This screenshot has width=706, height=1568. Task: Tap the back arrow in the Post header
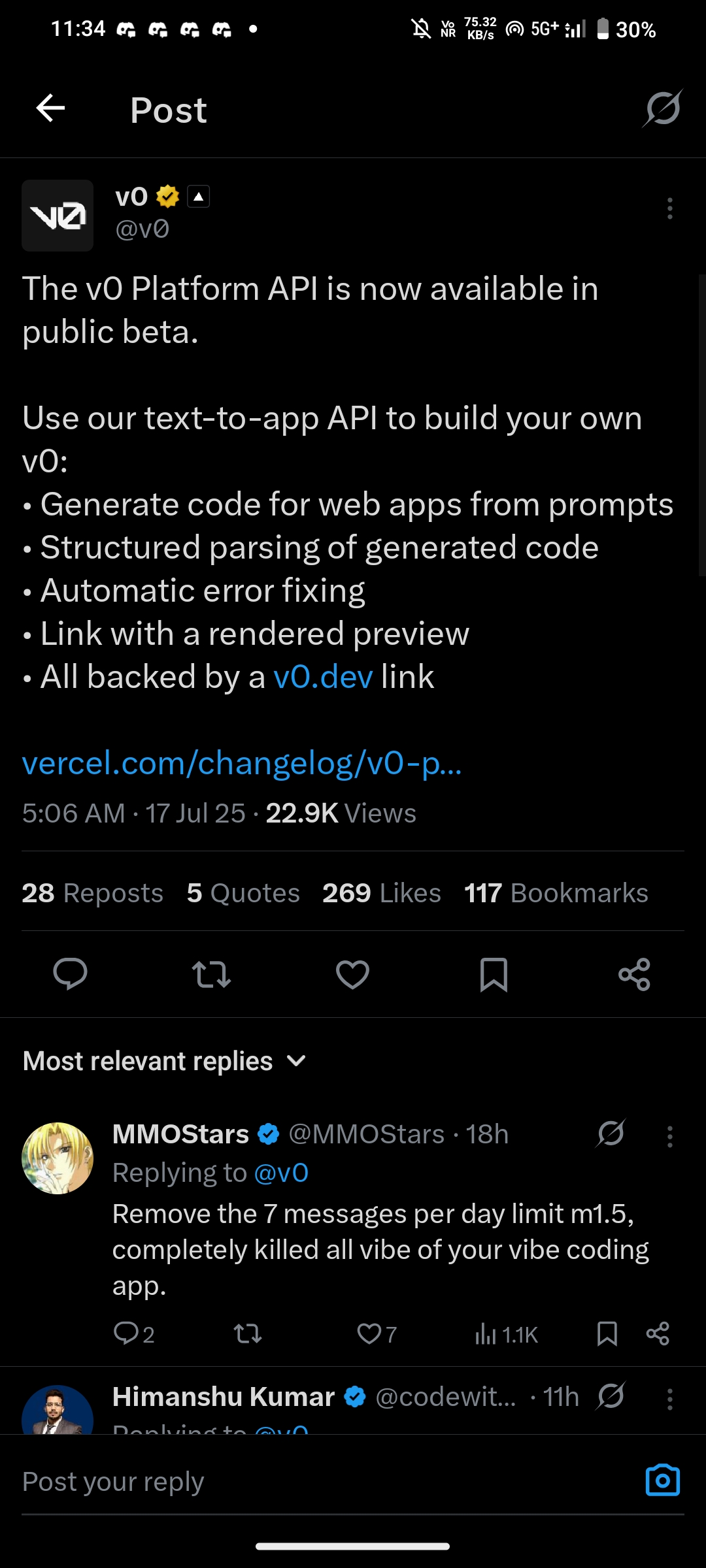coord(50,108)
